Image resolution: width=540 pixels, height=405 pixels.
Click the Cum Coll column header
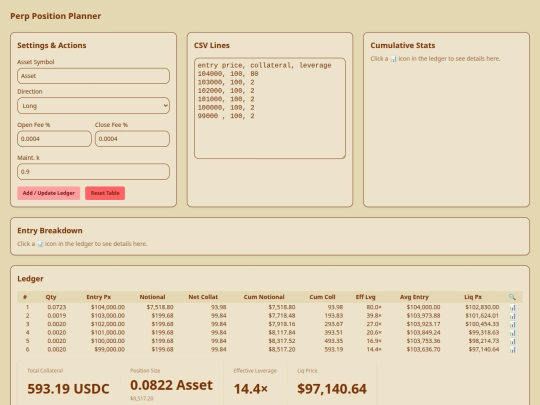[x=322, y=297]
